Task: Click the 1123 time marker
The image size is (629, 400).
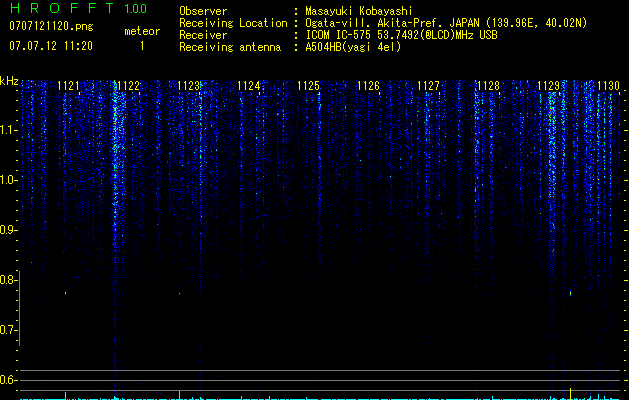Action: pos(188,86)
